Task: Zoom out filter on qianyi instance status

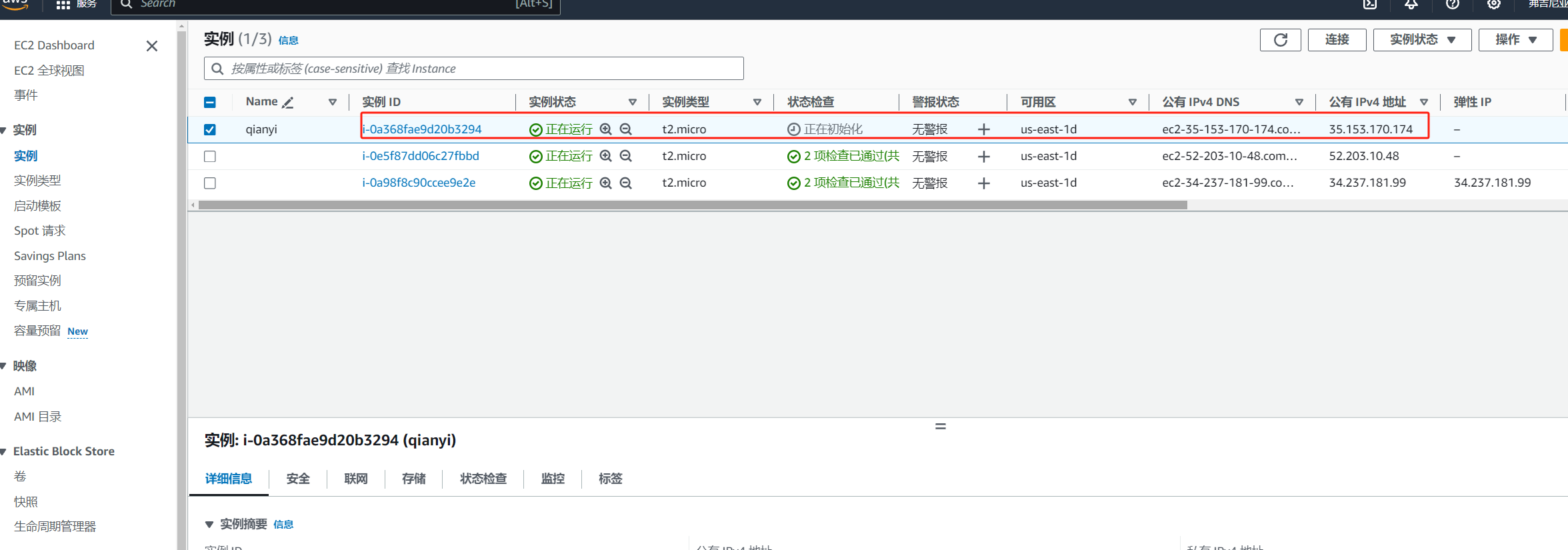Action: [625, 129]
